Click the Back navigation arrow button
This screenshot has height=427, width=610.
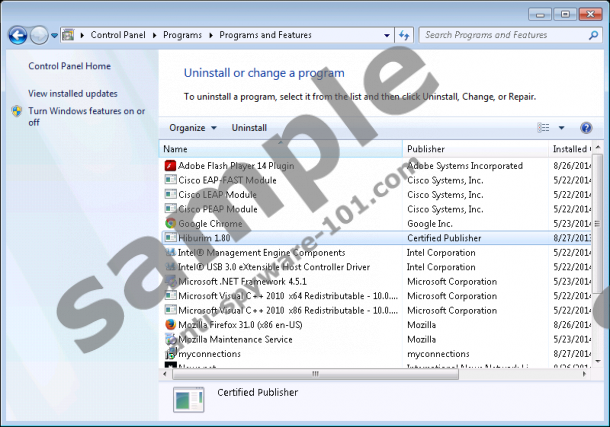click(x=17, y=35)
